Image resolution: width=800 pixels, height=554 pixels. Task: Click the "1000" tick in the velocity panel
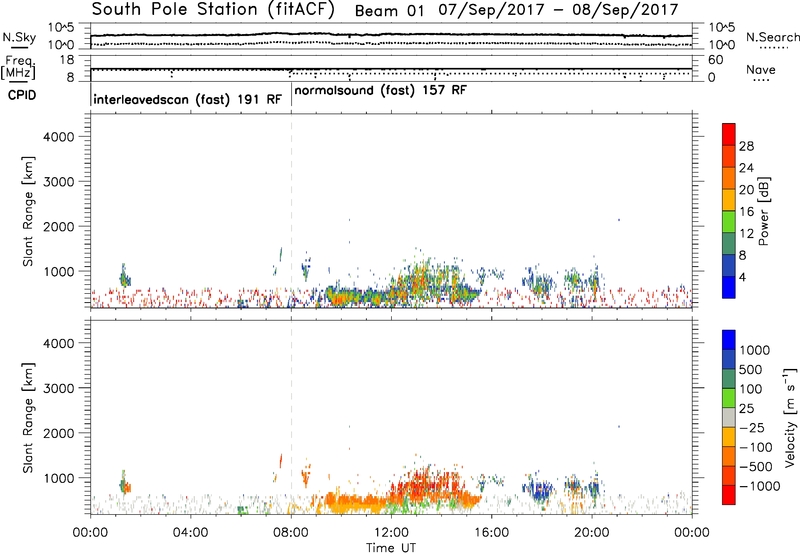pyautogui.click(x=59, y=478)
